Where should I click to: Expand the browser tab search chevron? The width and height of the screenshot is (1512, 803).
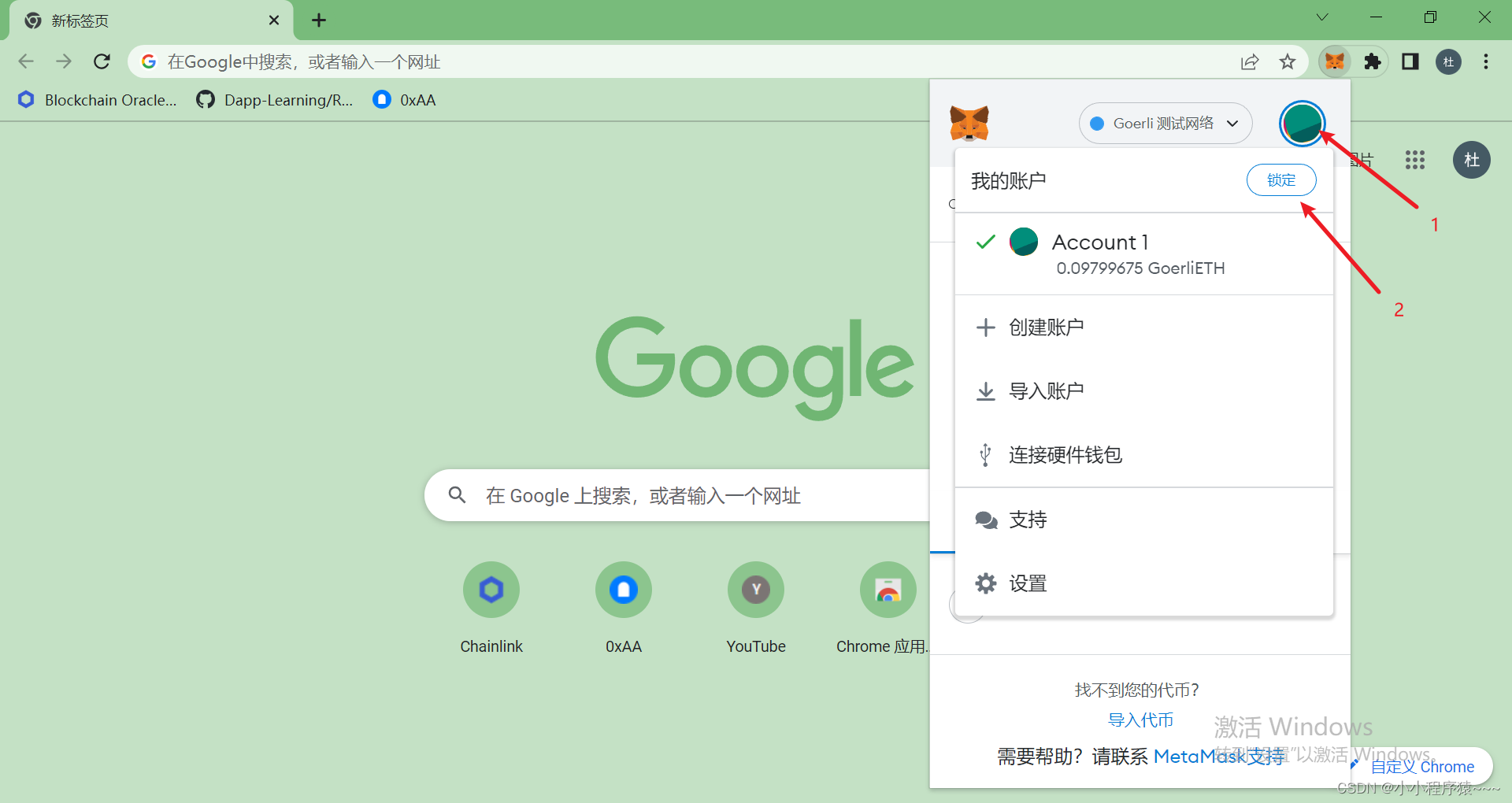click(1322, 17)
